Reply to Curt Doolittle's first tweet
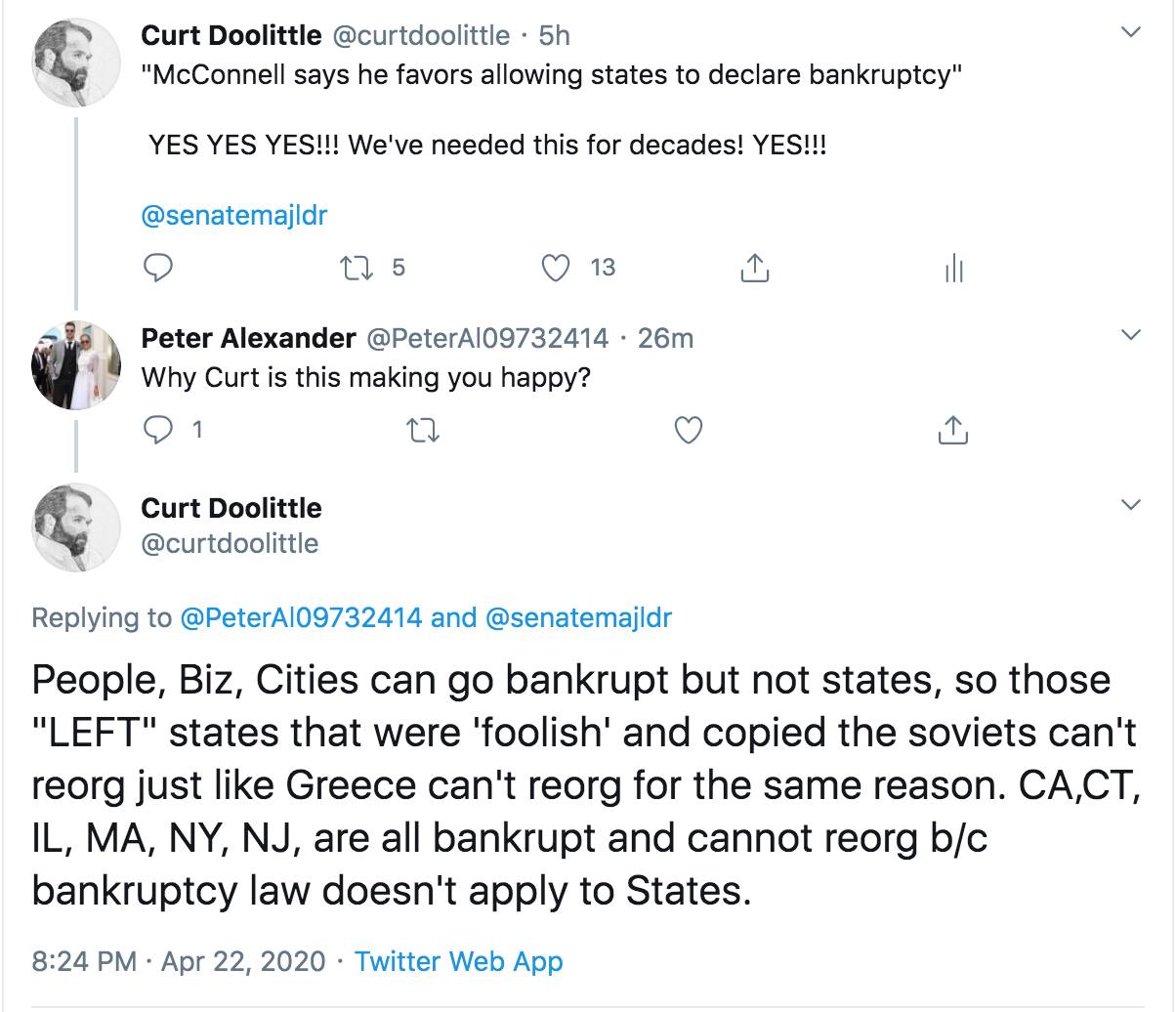Viewport: 1176px width, 1012px height. (x=159, y=267)
